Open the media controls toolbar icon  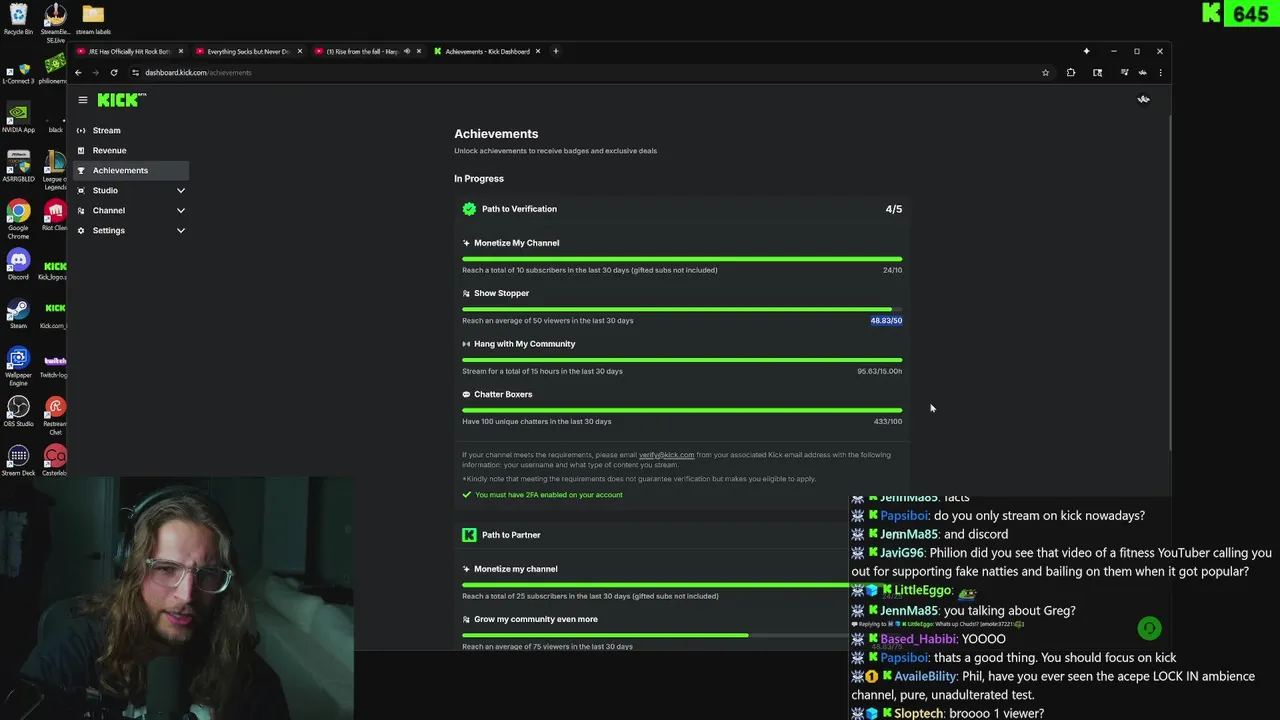click(1124, 72)
